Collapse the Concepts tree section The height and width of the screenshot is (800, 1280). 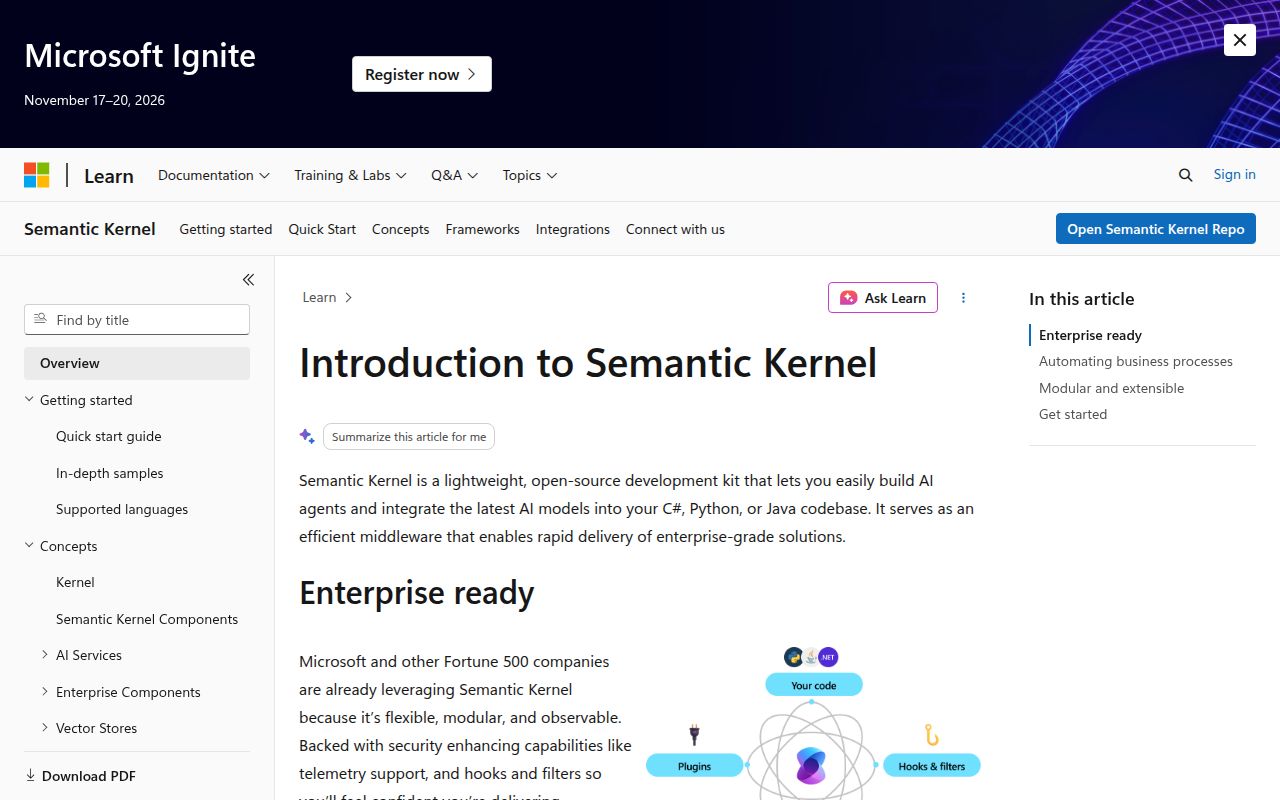29,545
